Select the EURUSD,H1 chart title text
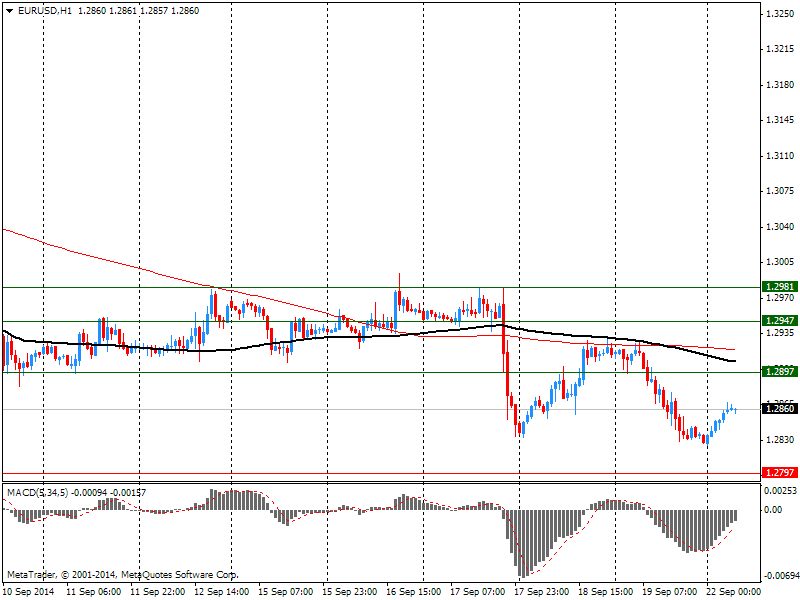This screenshot has width=800, height=600. tap(44, 11)
